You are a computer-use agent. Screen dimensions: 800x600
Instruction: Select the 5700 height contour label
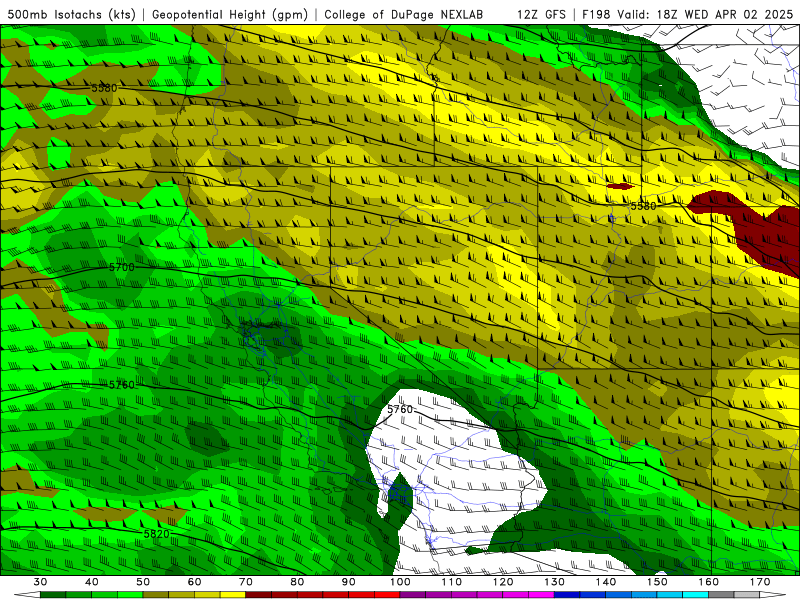click(x=121, y=267)
